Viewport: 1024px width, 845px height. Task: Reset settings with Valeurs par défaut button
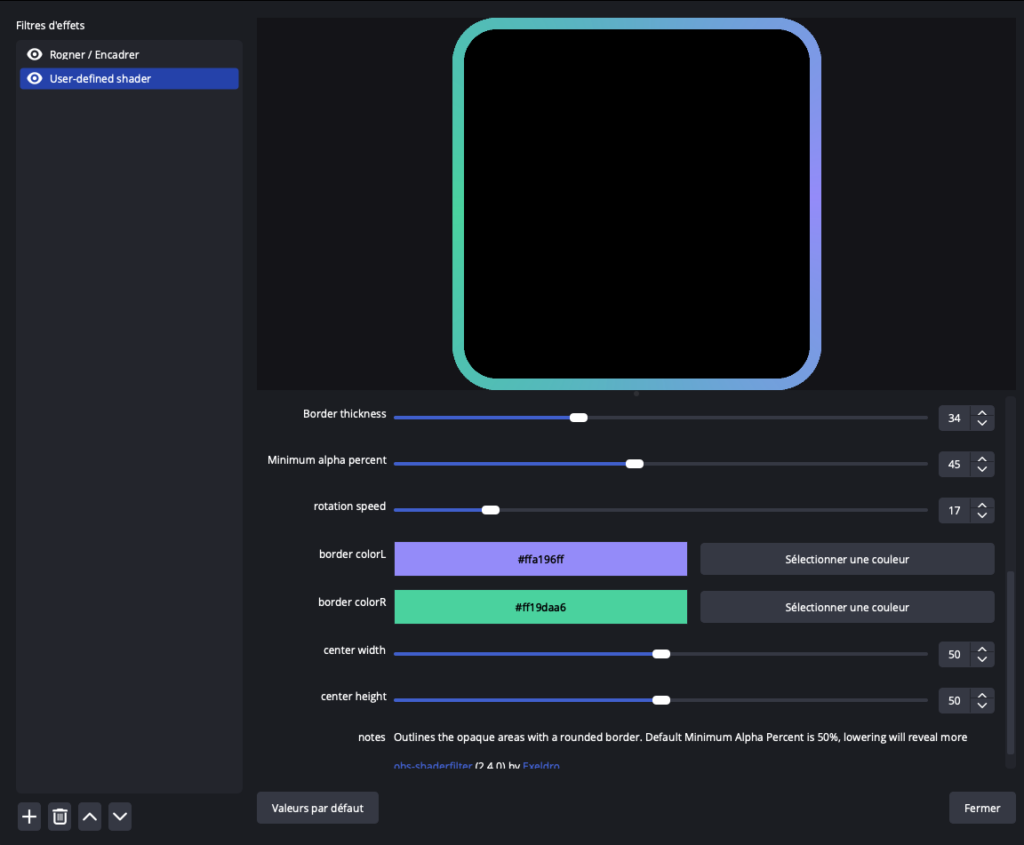pyautogui.click(x=317, y=808)
